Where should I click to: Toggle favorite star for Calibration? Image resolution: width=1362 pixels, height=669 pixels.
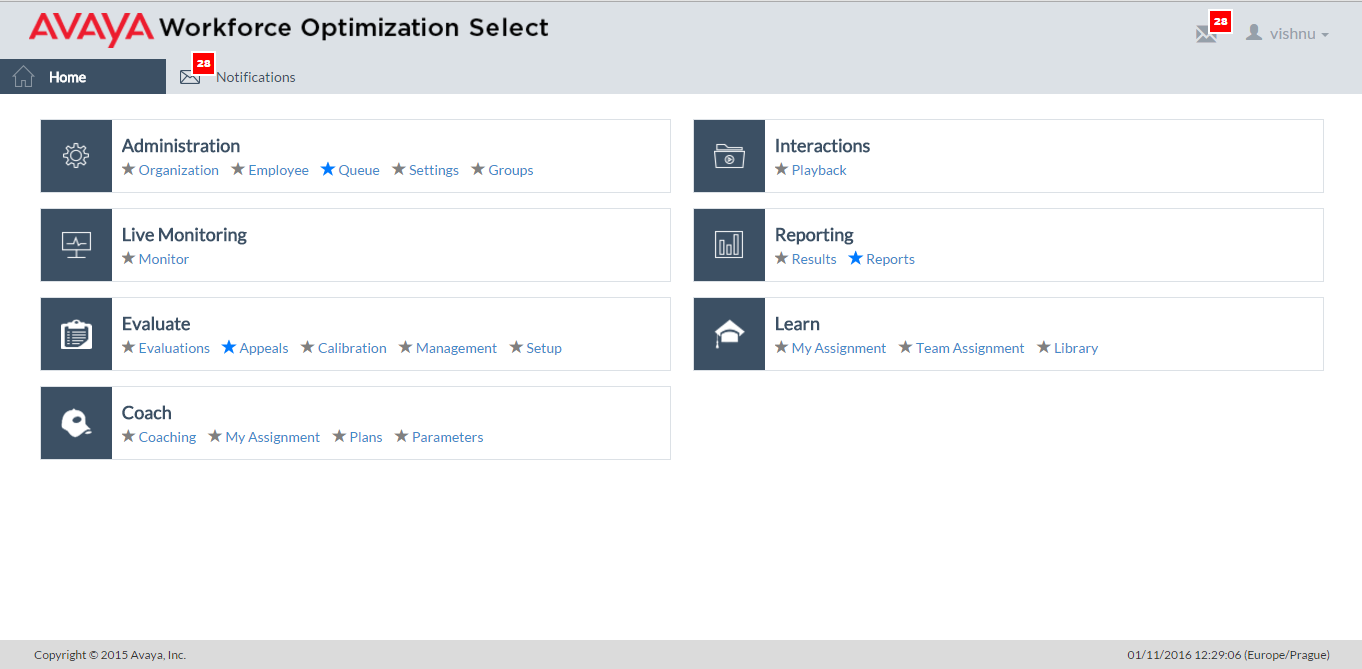click(x=307, y=347)
